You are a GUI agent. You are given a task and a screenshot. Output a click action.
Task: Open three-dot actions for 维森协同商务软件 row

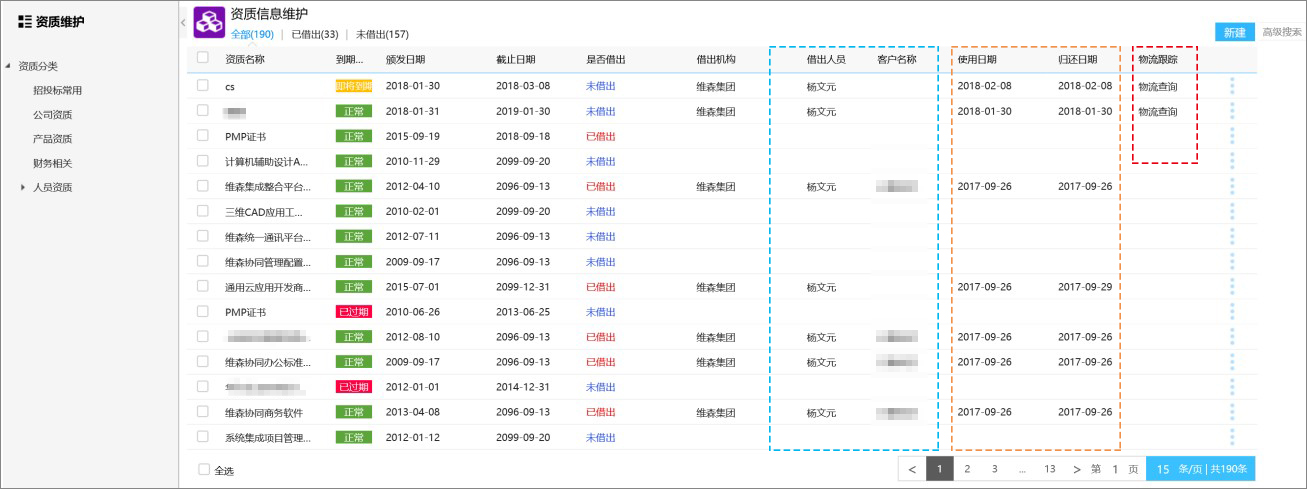coord(1232,412)
